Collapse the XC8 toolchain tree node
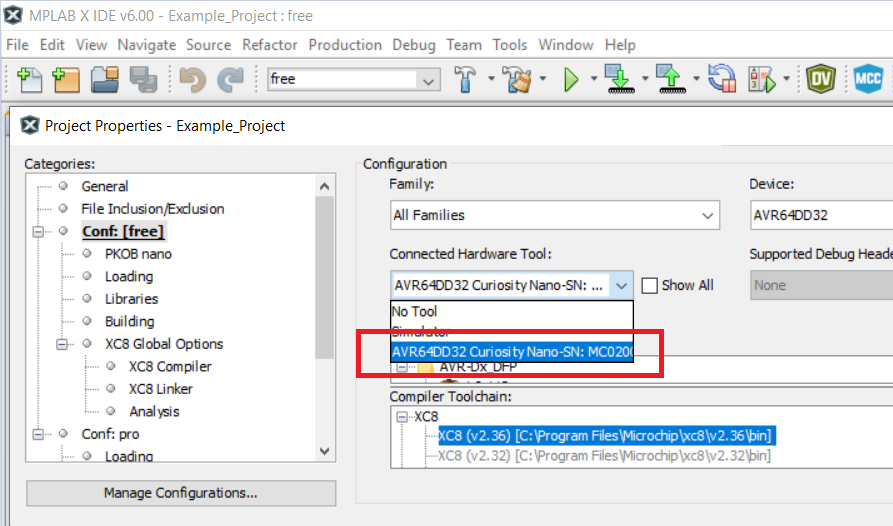Image resolution: width=893 pixels, height=526 pixels. tap(402, 417)
